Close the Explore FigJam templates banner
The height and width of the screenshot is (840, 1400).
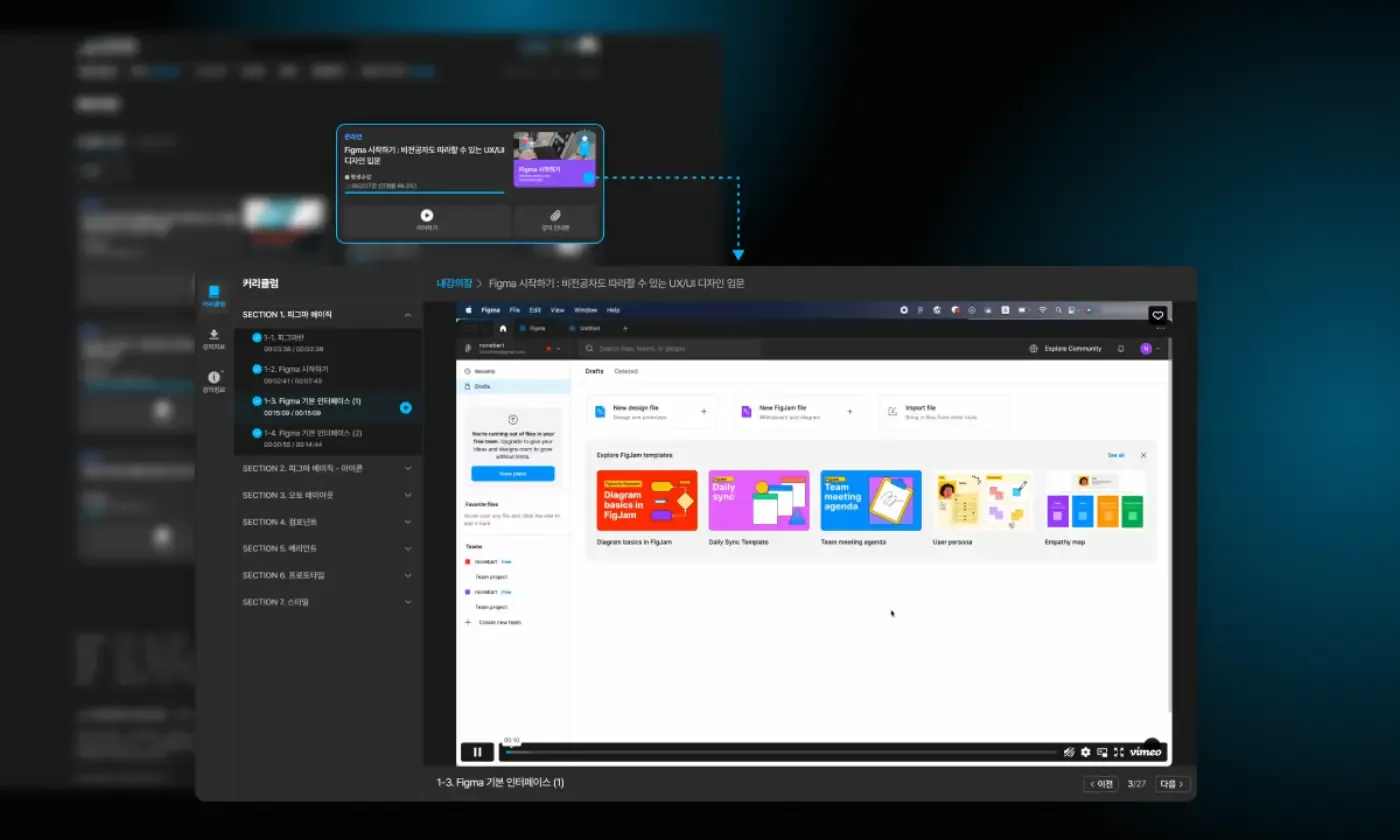[x=1144, y=455]
